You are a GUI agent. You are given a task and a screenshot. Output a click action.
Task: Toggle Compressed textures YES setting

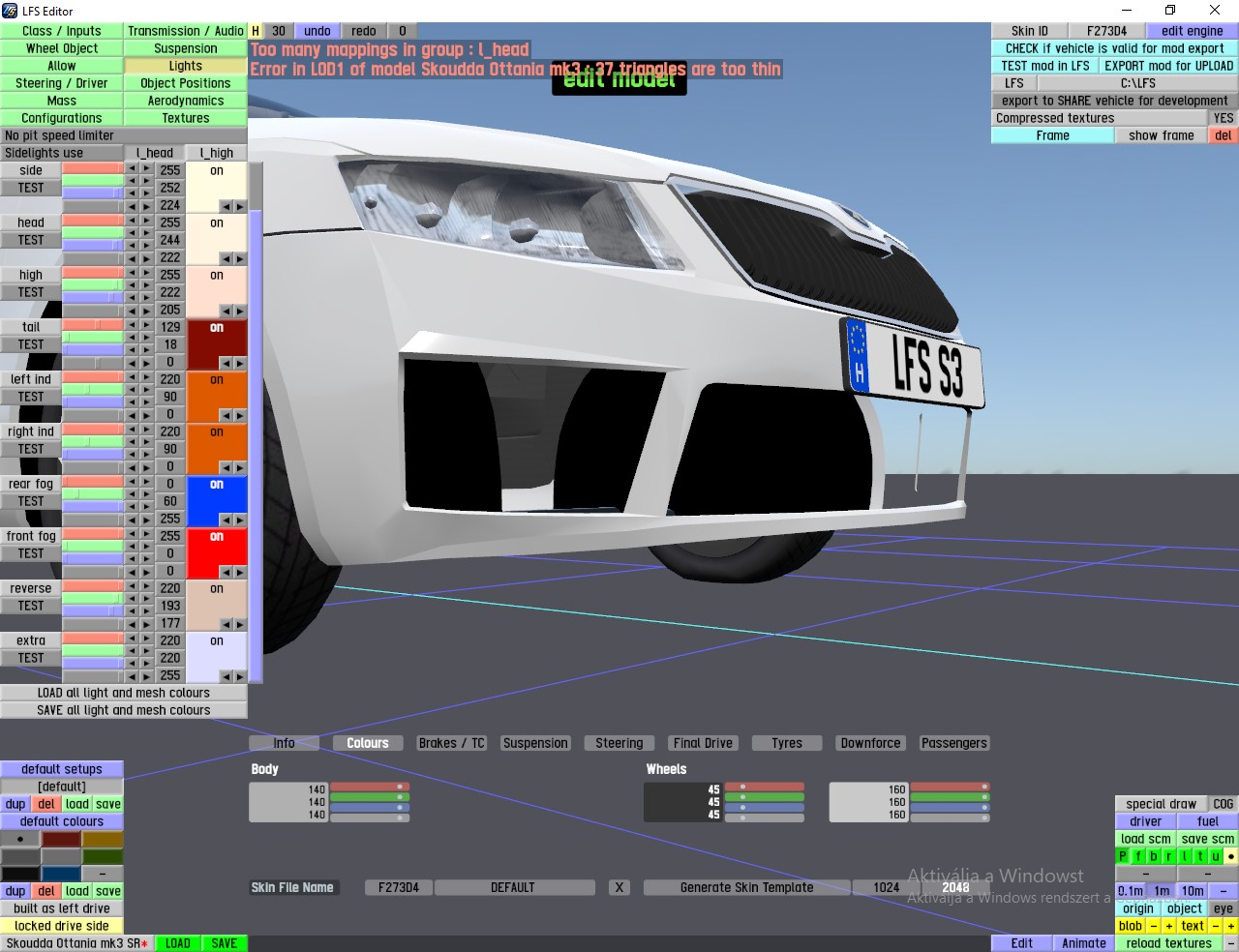pos(1224,118)
